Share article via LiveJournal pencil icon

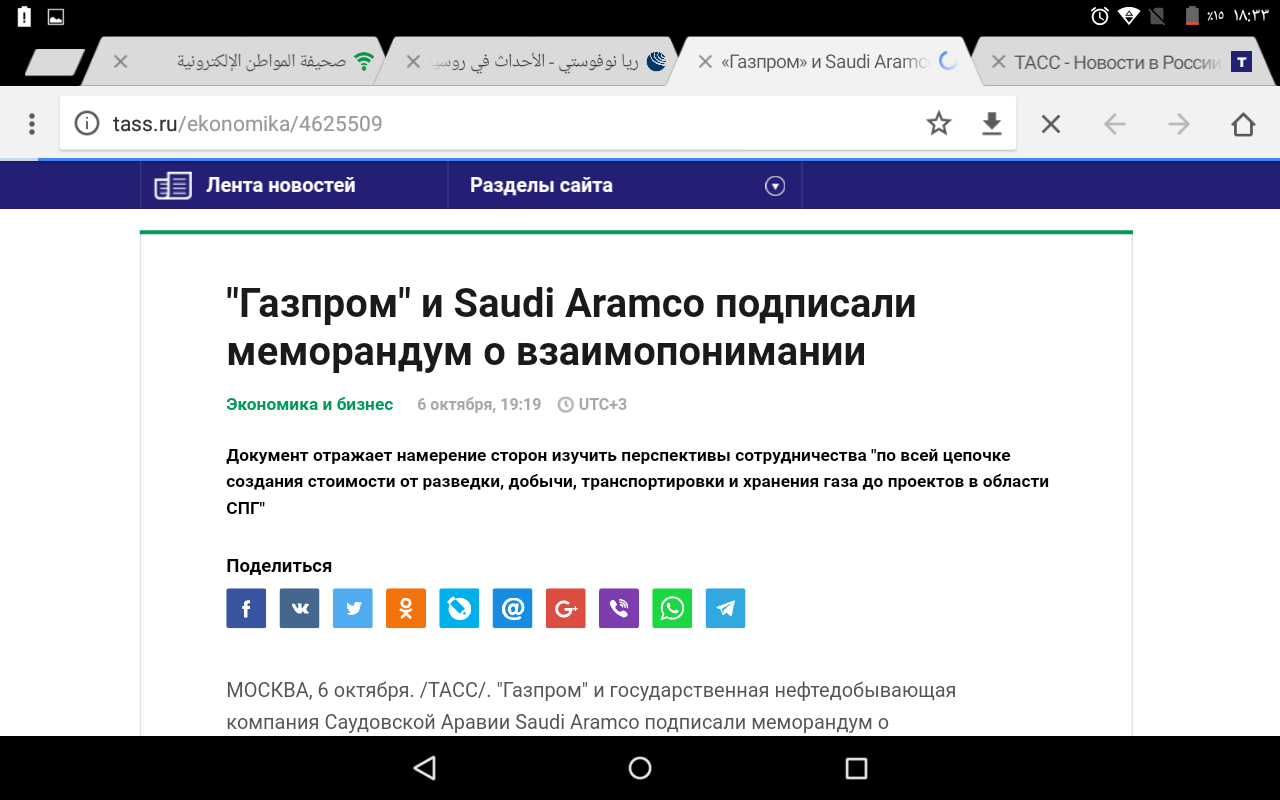459,608
